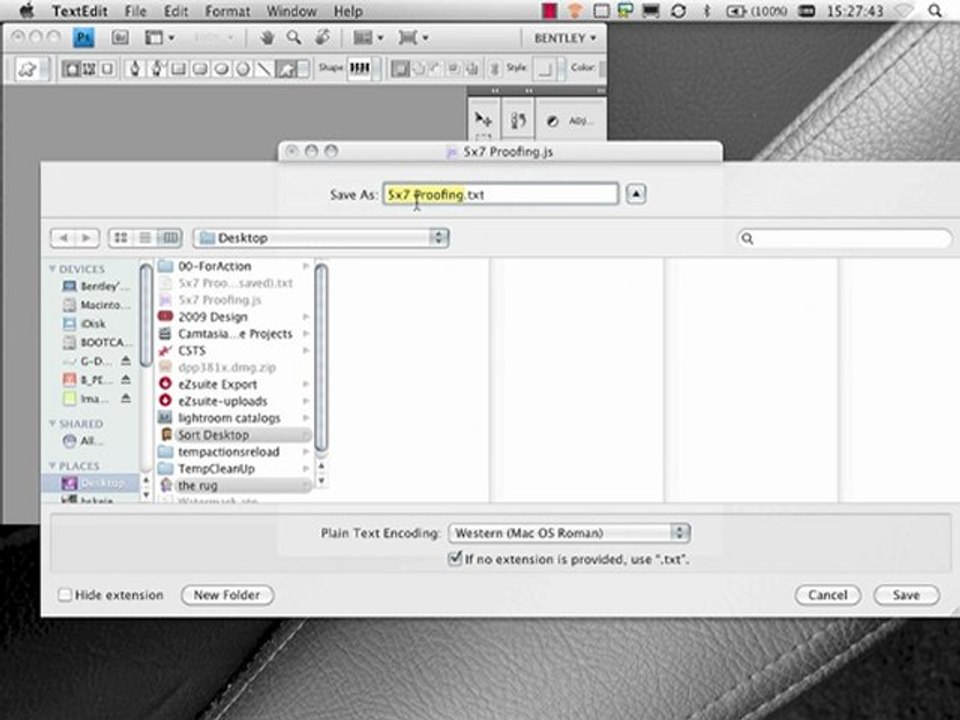This screenshot has width=960, height=720.
Task: Select the Custom Shape tool in the options bar
Action: pyautogui.click(x=286, y=69)
